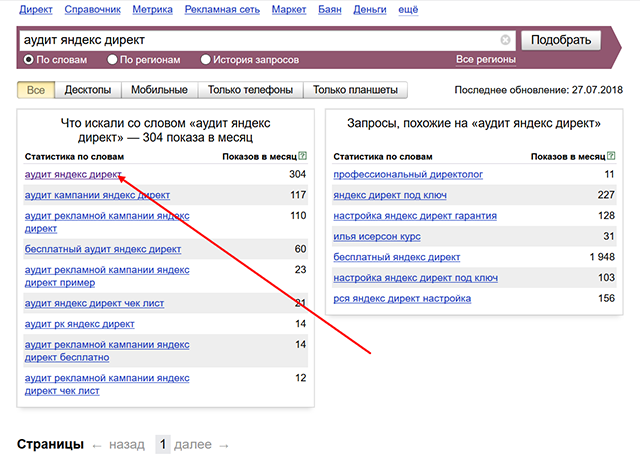Open the 'Деньги' top navigation link
Screen dimensions: 640x464
pyautogui.click(x=370, y=9)
